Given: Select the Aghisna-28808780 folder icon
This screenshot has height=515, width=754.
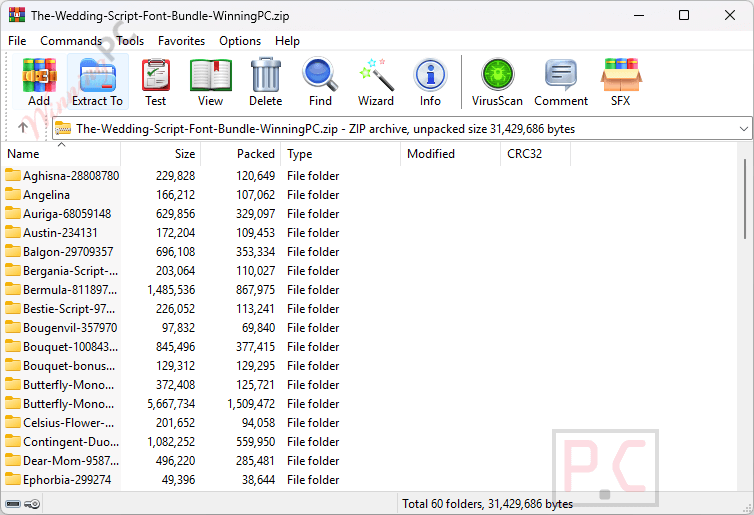Looking at the screenshot, I should [13, 175].
